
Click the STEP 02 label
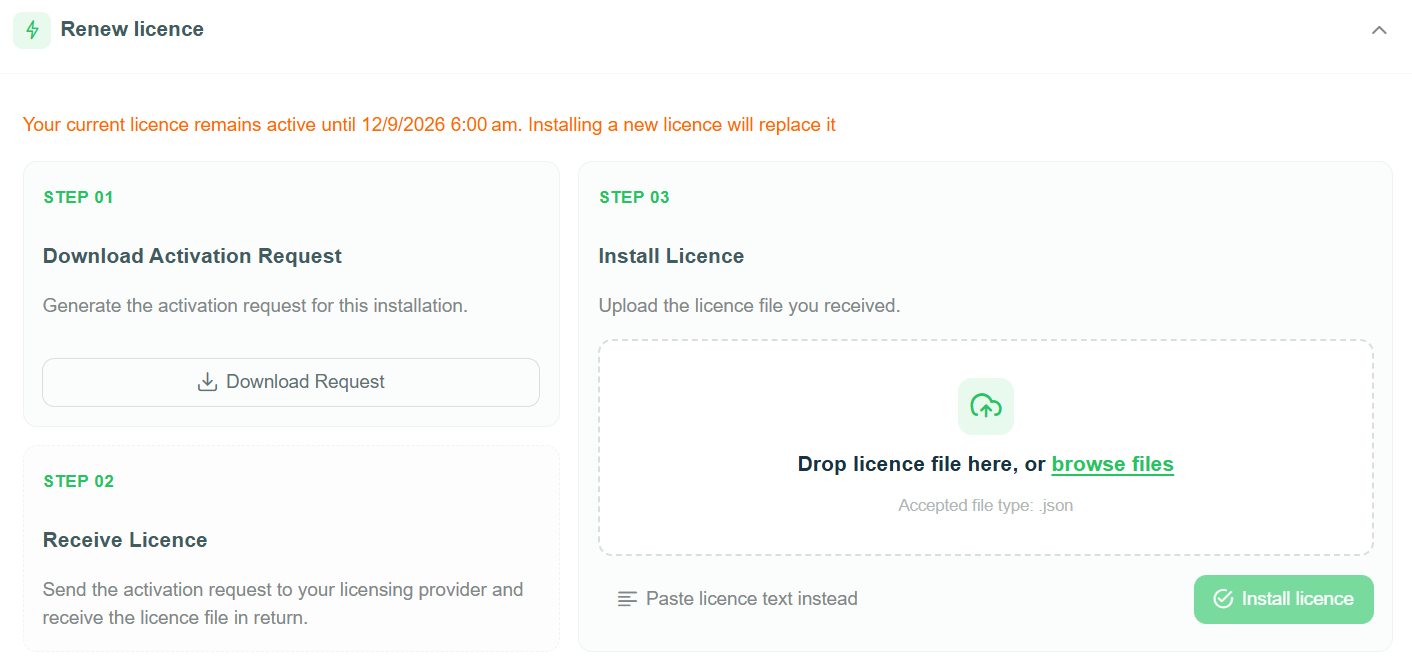tap(79, 481)
